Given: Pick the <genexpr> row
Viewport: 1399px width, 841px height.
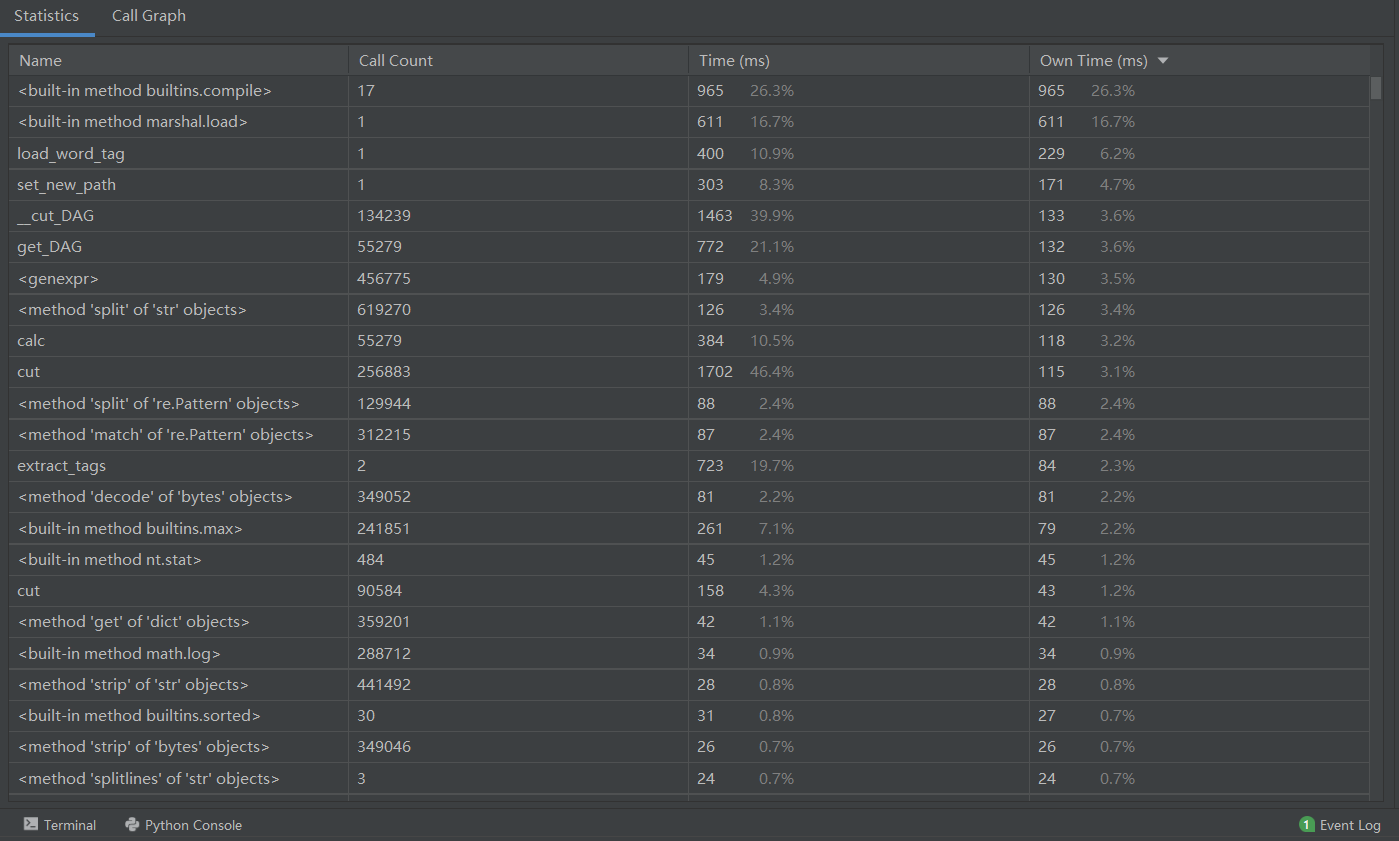Looking at the screenshot, I should (58, 279).
